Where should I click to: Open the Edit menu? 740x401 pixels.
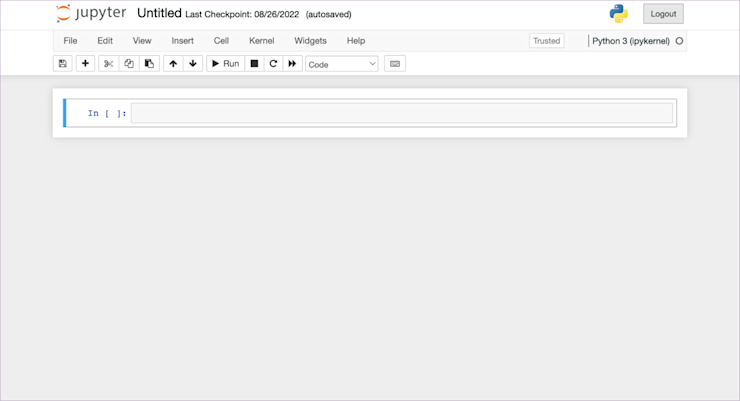point(105,41)
